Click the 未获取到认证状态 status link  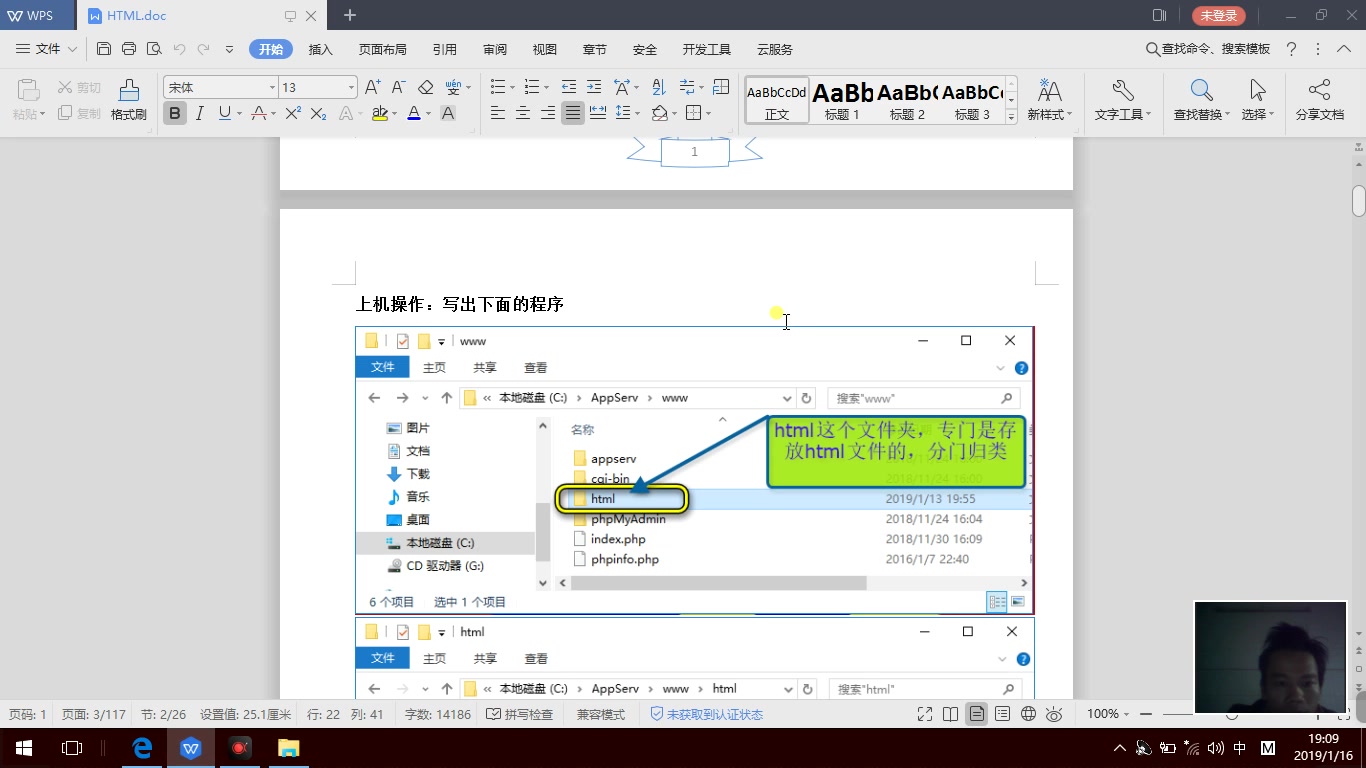click(x=707, y=714)
